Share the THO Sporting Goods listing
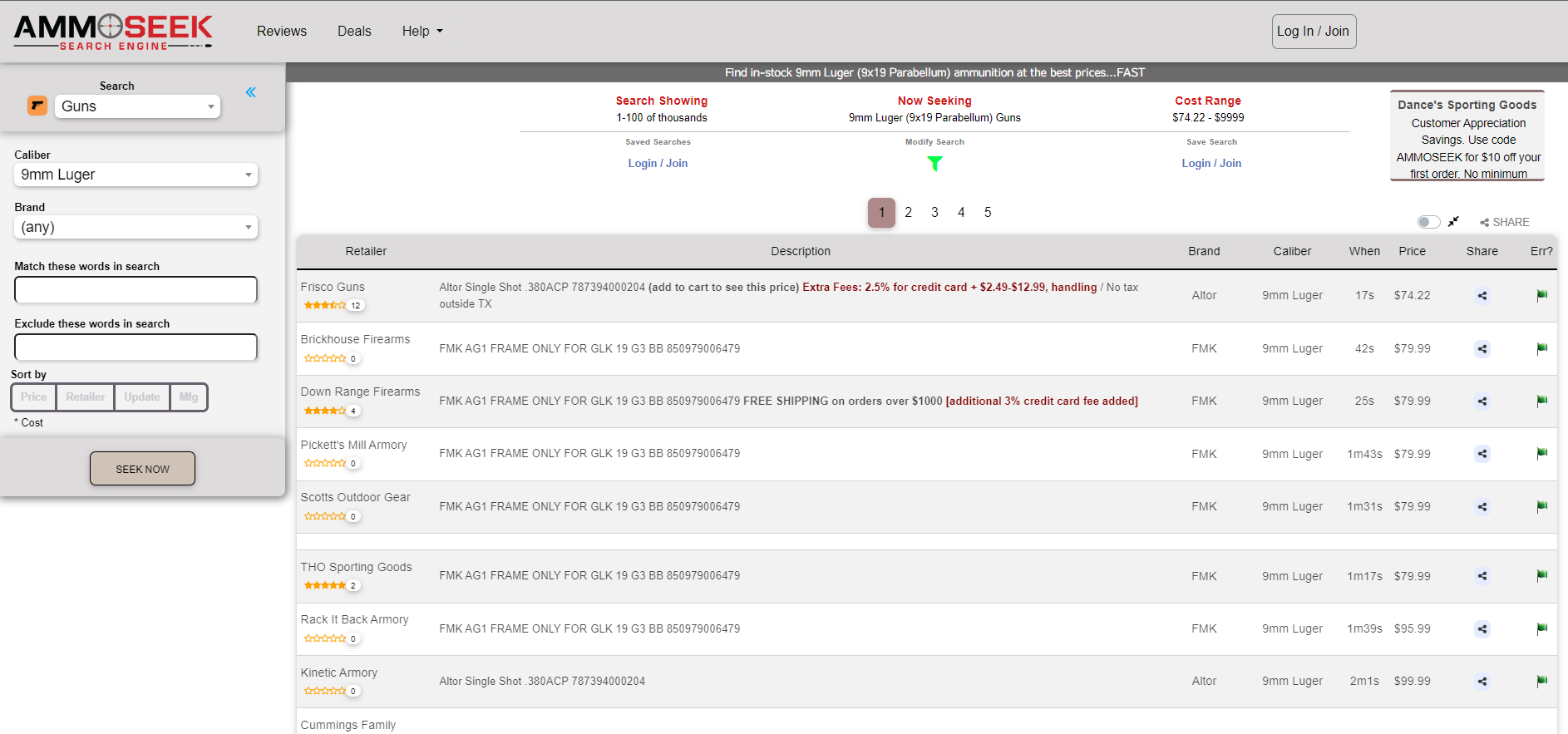1568x734 pixels. (1482, 576)
